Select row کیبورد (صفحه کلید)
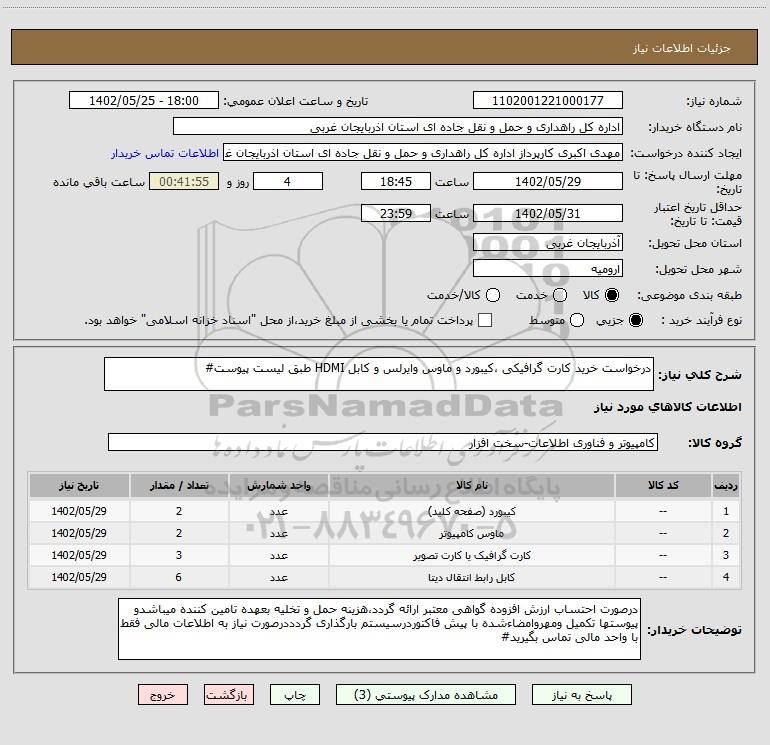Viewport: 770px width, 745px height. [x=385, y=511]
